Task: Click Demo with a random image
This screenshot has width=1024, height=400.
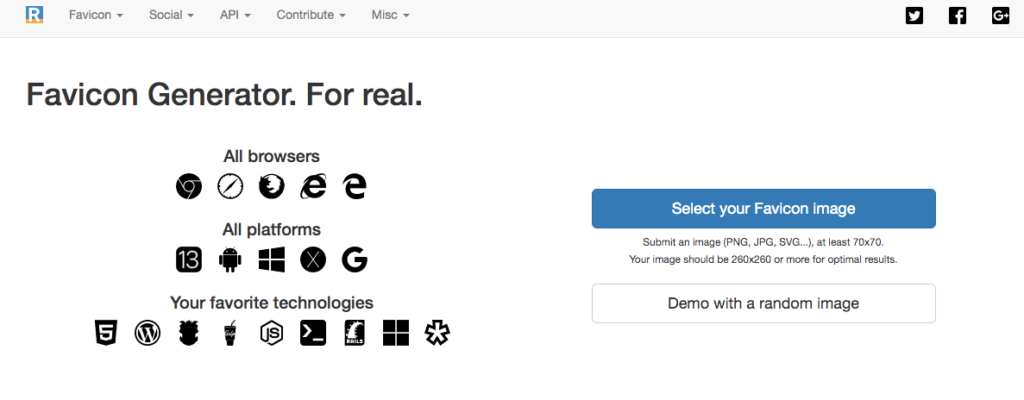Action: (x=763, y=303)
